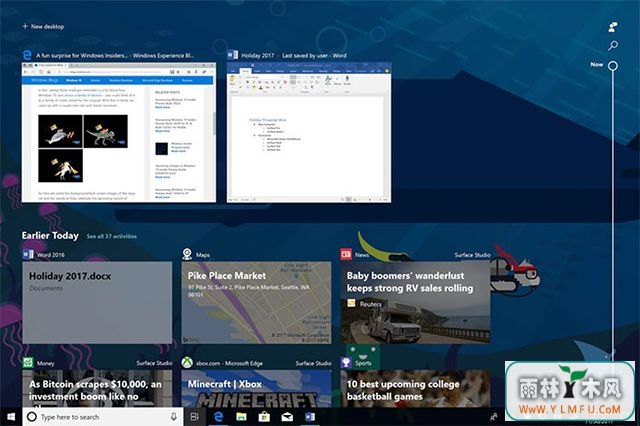Click the Maps app icon above the Pike Place card
The width and height of the screenshot is (640, 426).
(x=187, y=254)
